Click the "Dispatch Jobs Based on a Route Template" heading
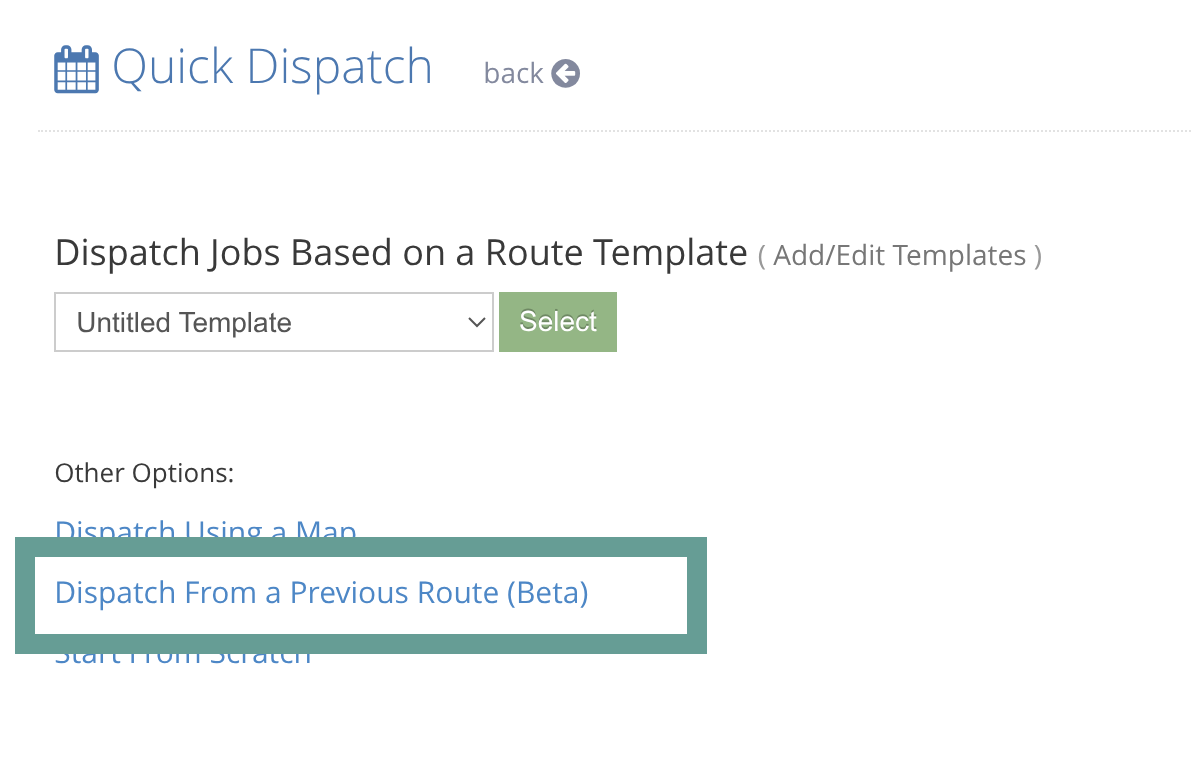Image resolution: width=1191 pixels, height=784 pixels. (x=401, y=253)
